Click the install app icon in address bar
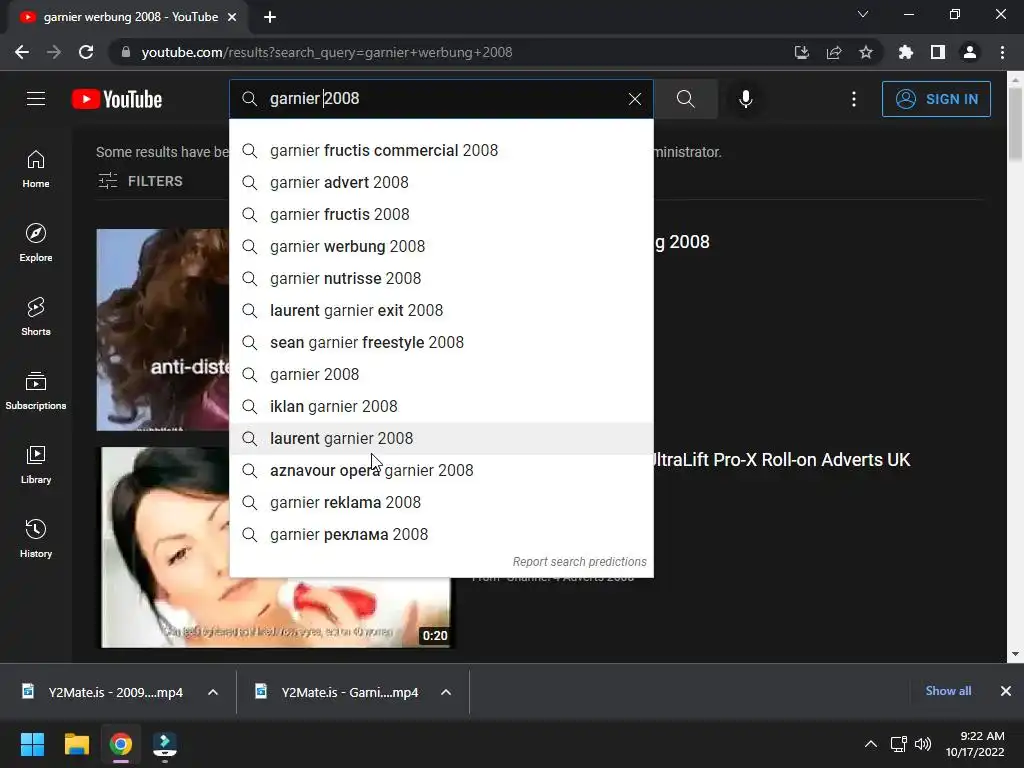This screenshot has width=1024, height=768. 802,52
